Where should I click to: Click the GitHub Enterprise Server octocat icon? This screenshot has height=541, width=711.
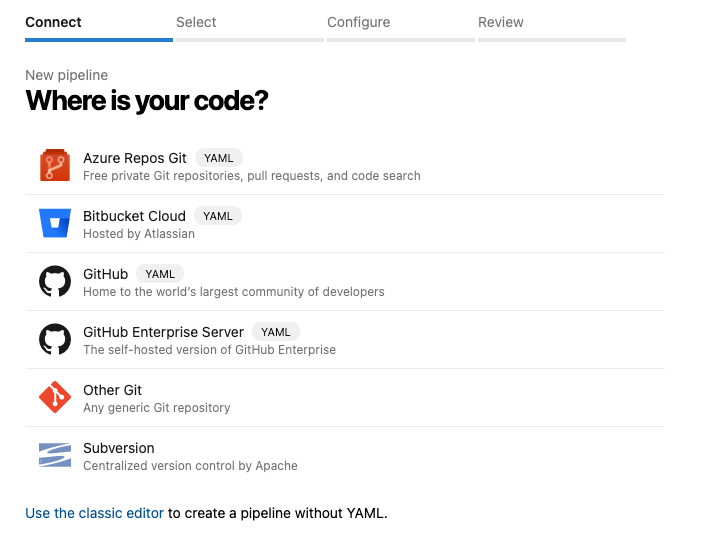click(x=55, y=339)
